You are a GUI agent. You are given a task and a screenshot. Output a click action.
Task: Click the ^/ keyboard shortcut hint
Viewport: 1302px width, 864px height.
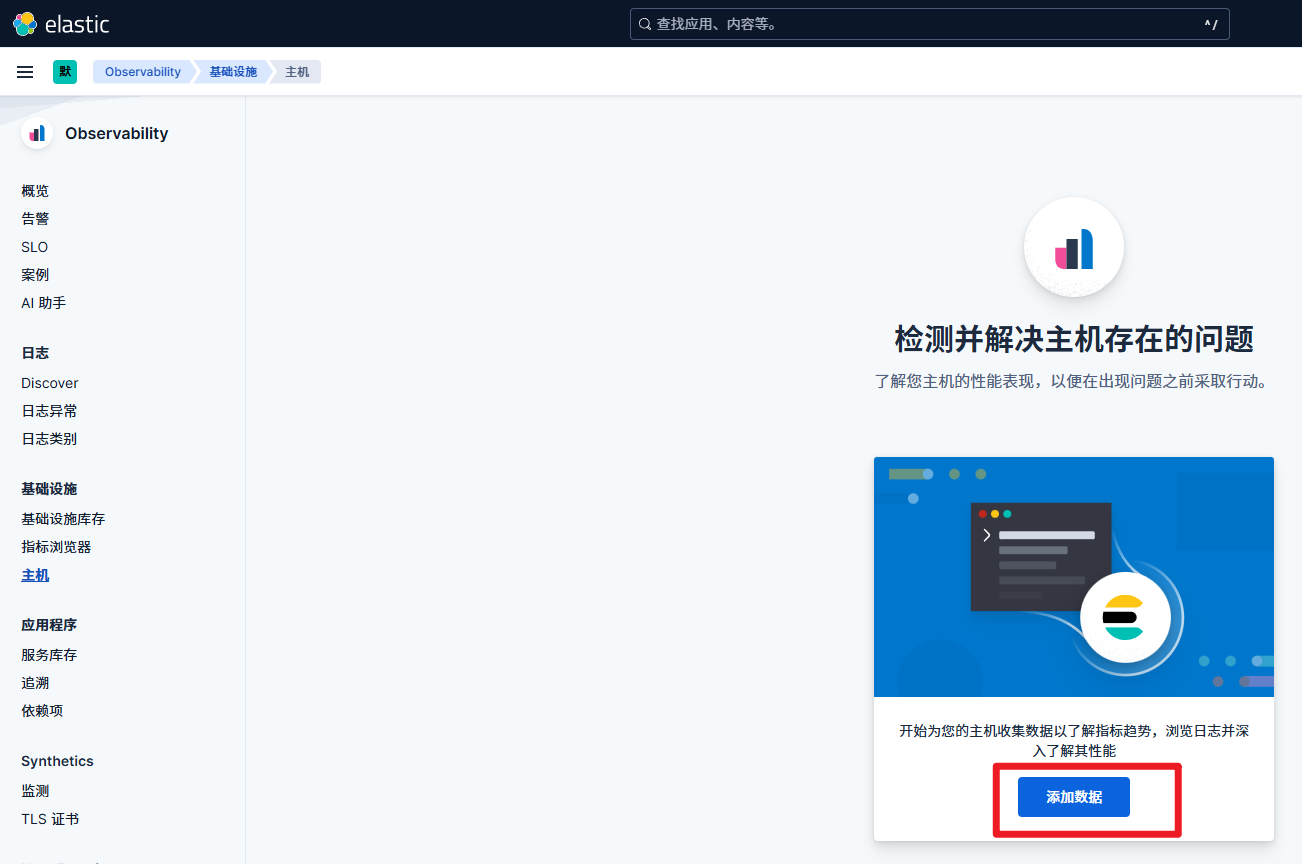pyautogui.click(x=1211, y=24)
